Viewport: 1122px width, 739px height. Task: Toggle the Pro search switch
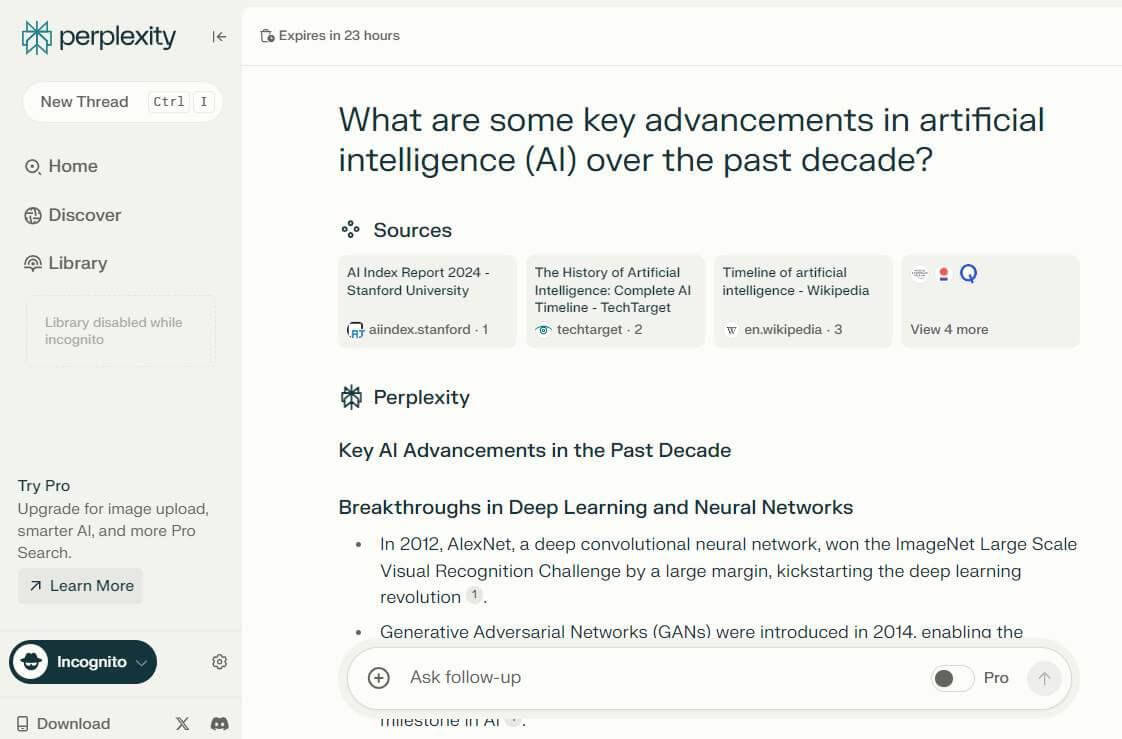click(x=952, y=678)
